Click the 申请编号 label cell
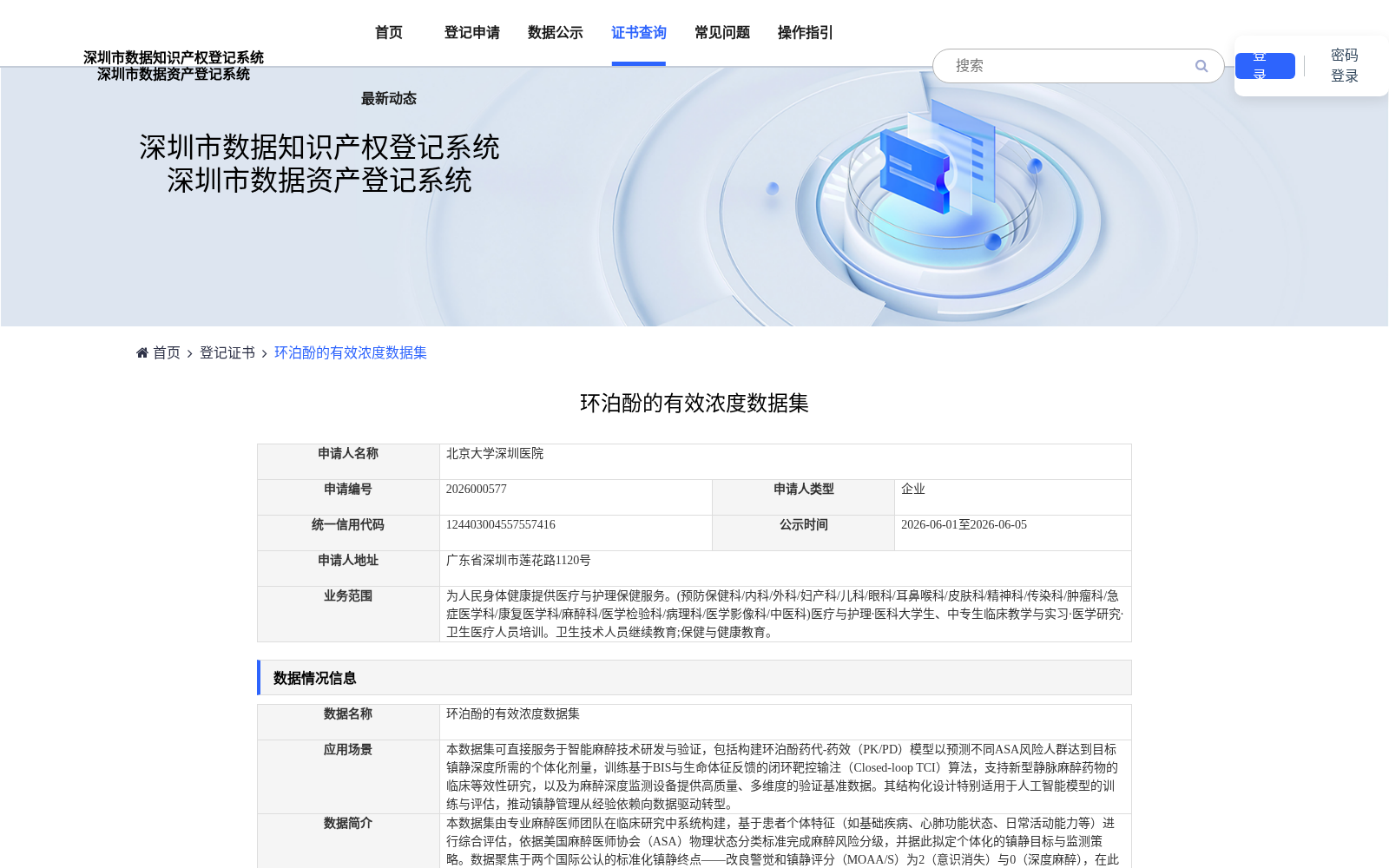 pyautogui.click(x=348, y=497)
